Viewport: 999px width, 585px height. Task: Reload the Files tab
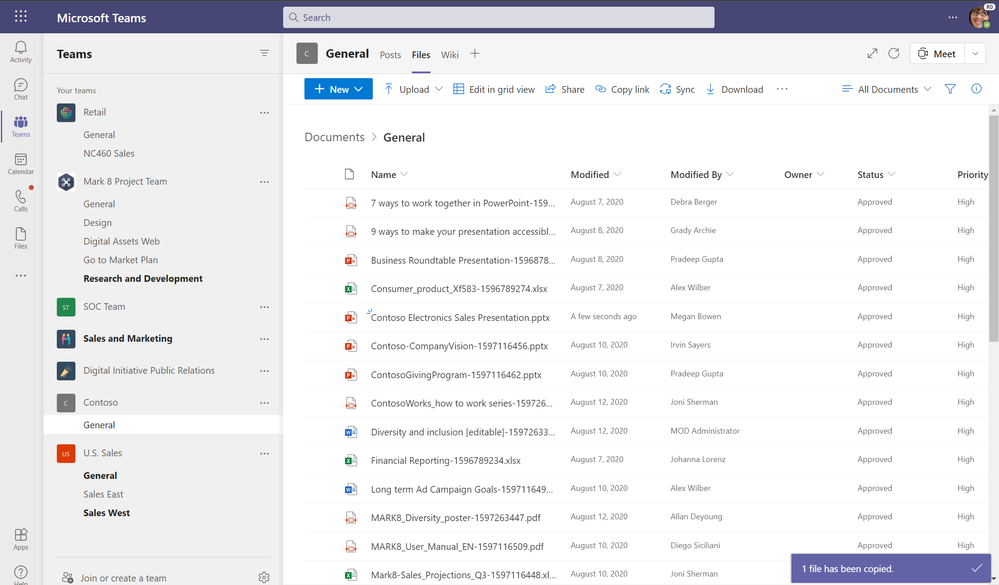[x=894, y=54]
